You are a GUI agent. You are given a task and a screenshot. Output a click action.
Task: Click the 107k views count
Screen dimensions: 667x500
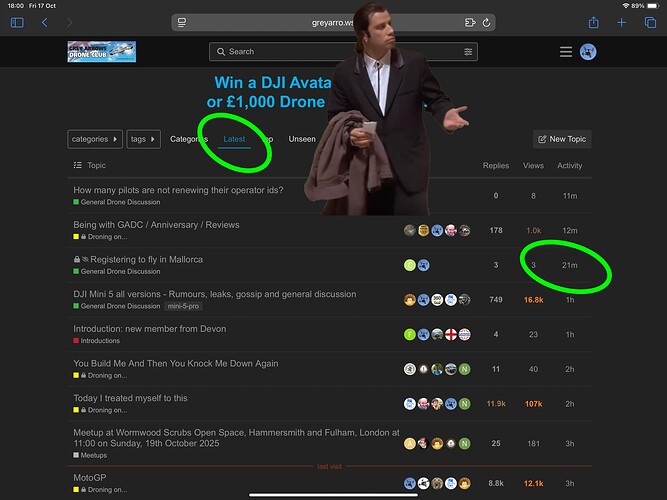point(533,403)
